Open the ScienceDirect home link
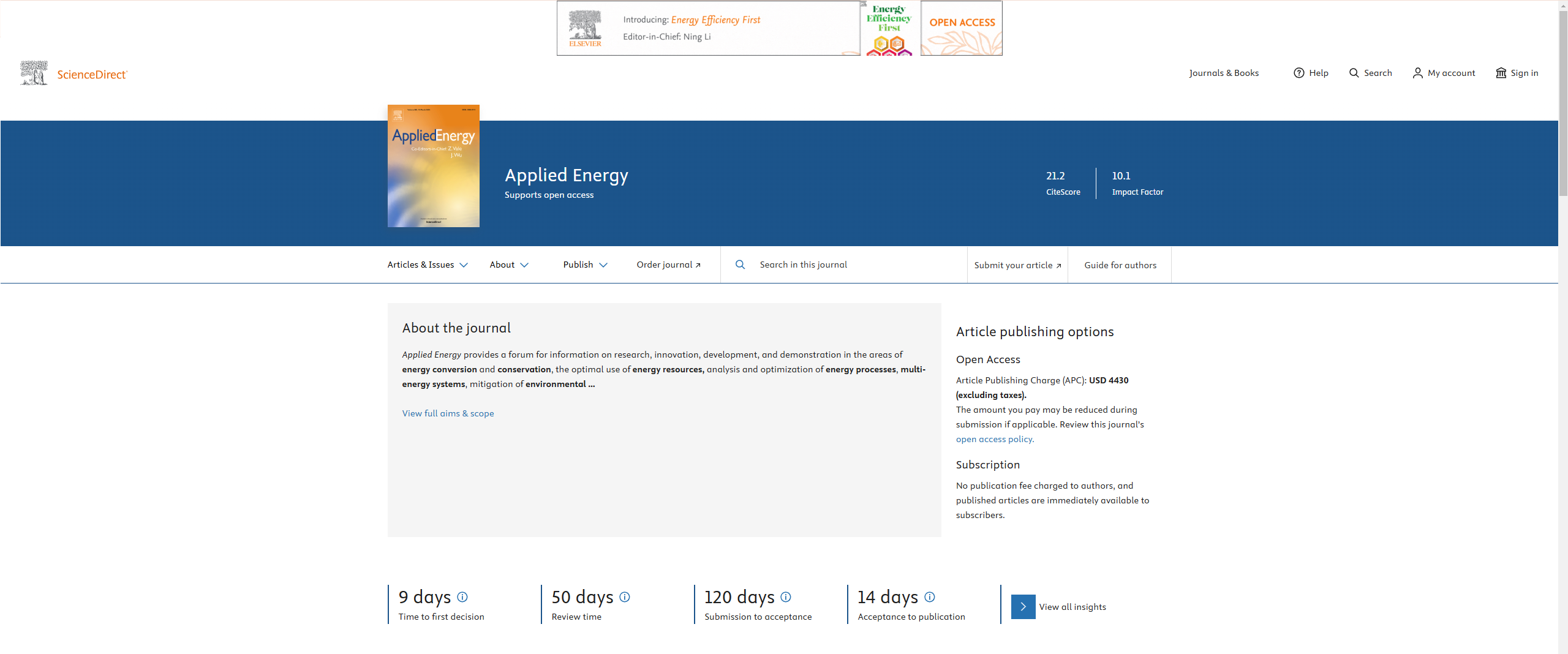This screenshot has height=654, width=1568. click(x=92, y=75)
